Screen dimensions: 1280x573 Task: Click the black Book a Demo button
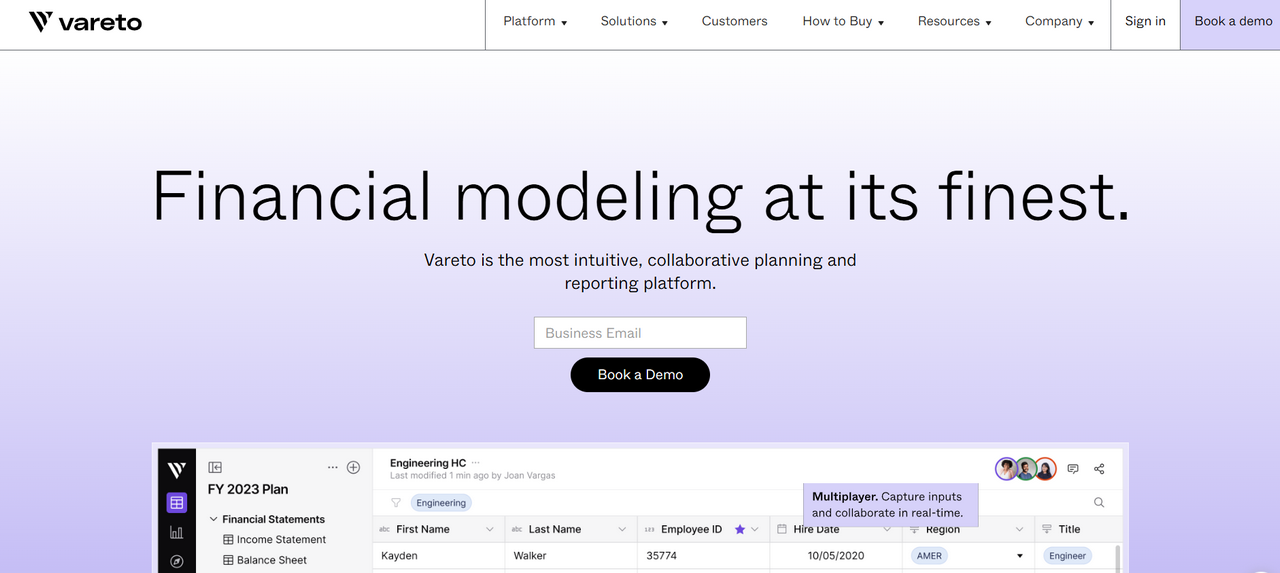click(640, 375)
